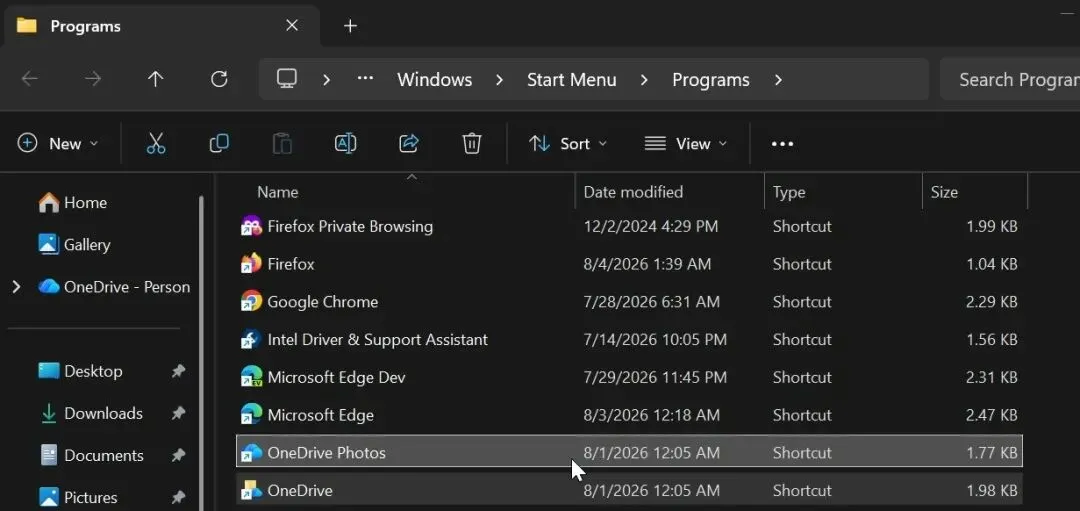Screen dimensions: 1080x511
Task: Select the "Microsoft Edge Dev" file name
Action: click(336, 377)
